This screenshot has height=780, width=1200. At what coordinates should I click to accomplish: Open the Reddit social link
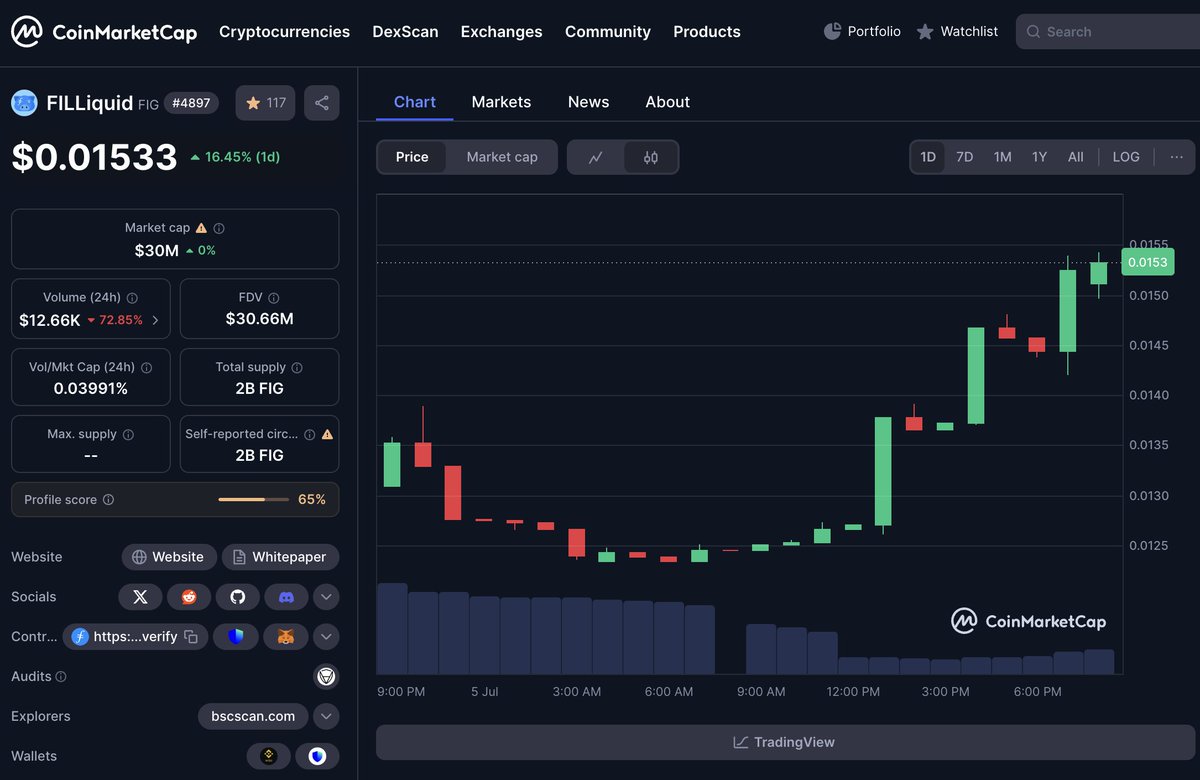tap(189, 597)
